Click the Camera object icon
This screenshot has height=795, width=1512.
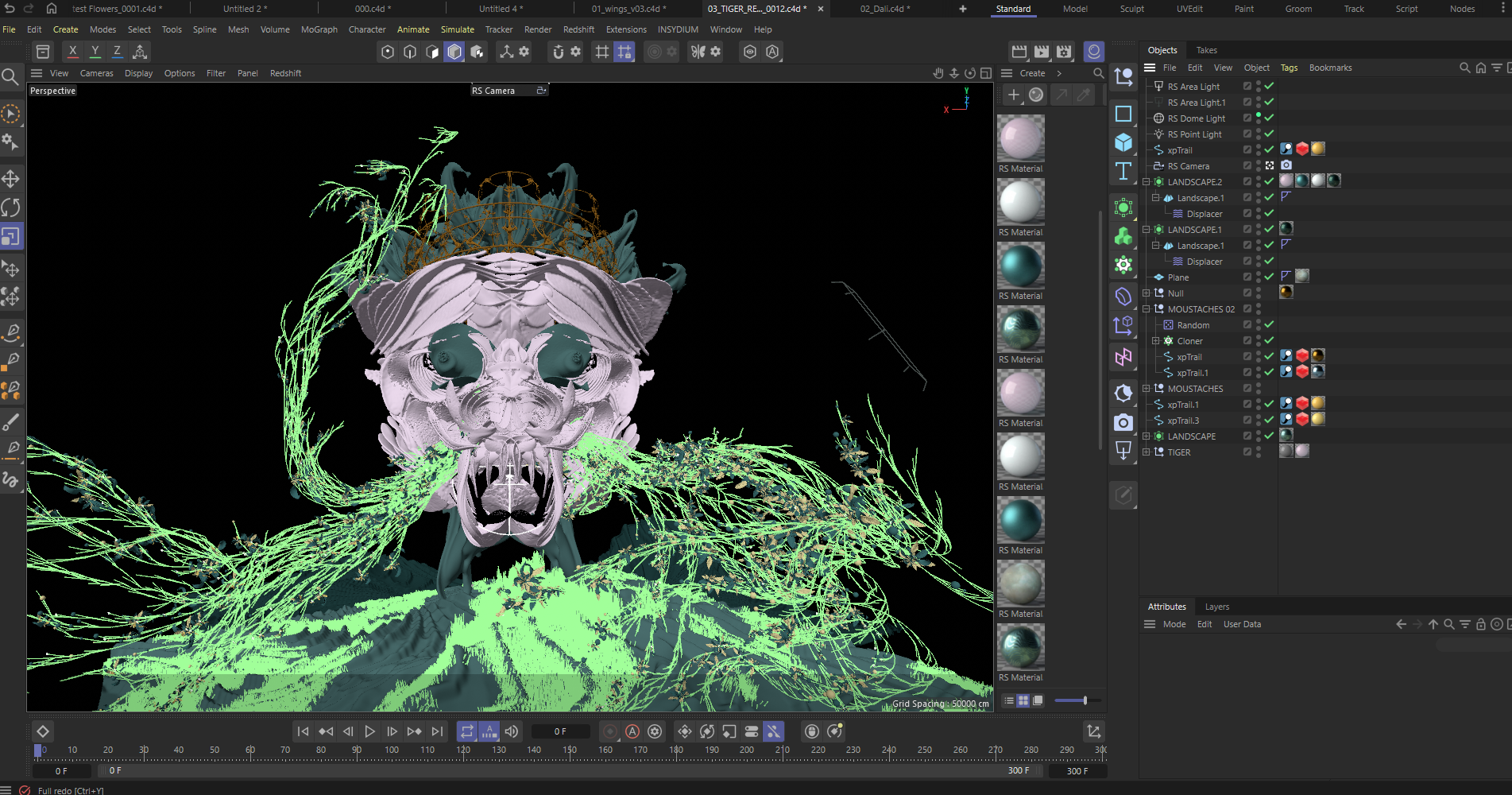pos(1123,422)
